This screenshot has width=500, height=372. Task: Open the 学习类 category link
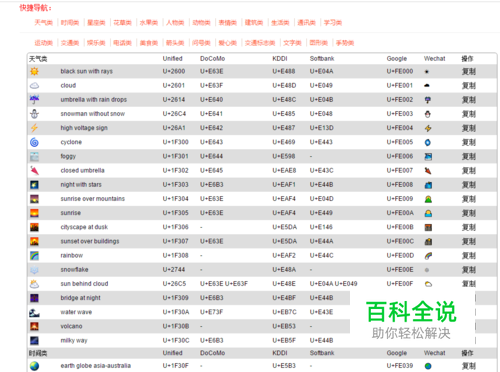click(x=333, y=23)
